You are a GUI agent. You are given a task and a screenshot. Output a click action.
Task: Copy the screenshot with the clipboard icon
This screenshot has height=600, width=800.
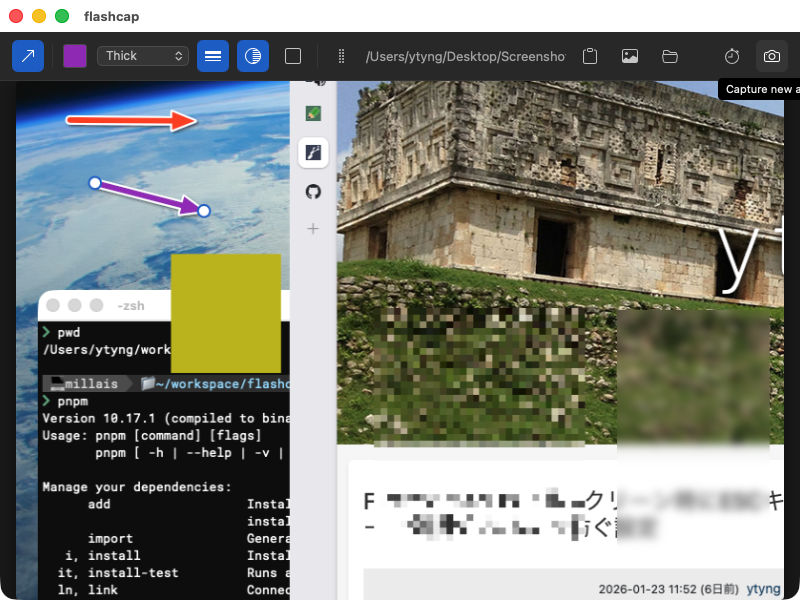(x=590, y=56)
